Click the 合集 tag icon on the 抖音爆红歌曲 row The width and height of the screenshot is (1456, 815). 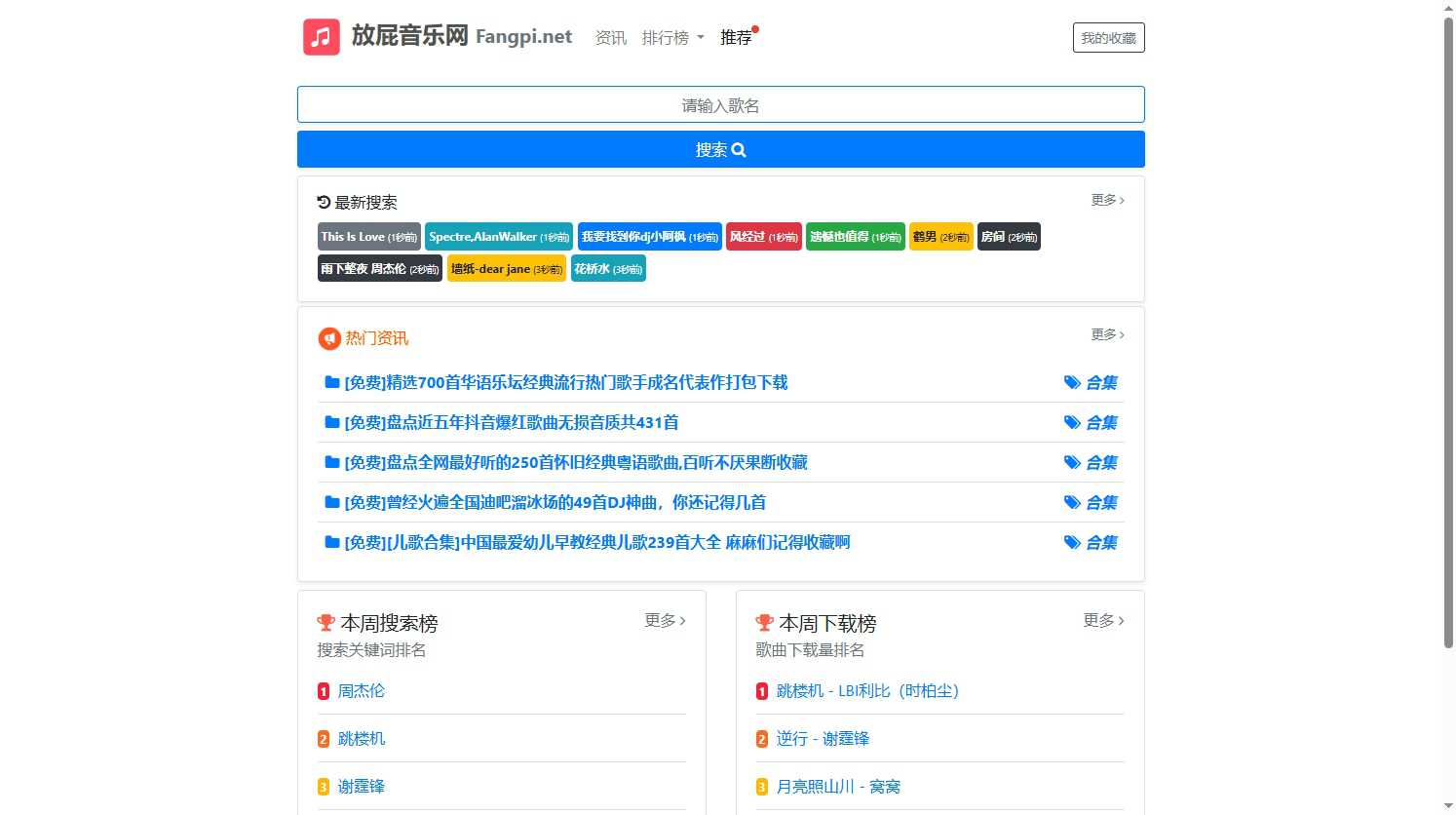coord(1072,422)
